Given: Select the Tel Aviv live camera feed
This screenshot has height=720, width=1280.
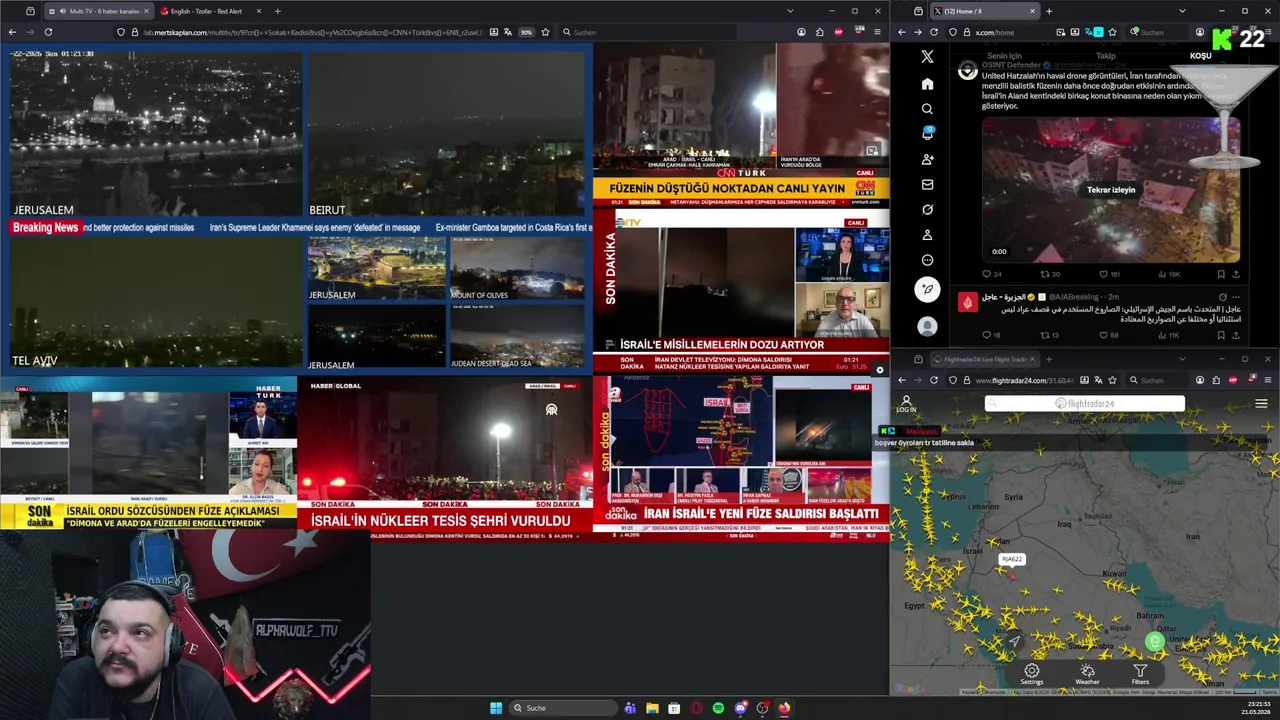Looking at the screenshot, I should (155, 302).
